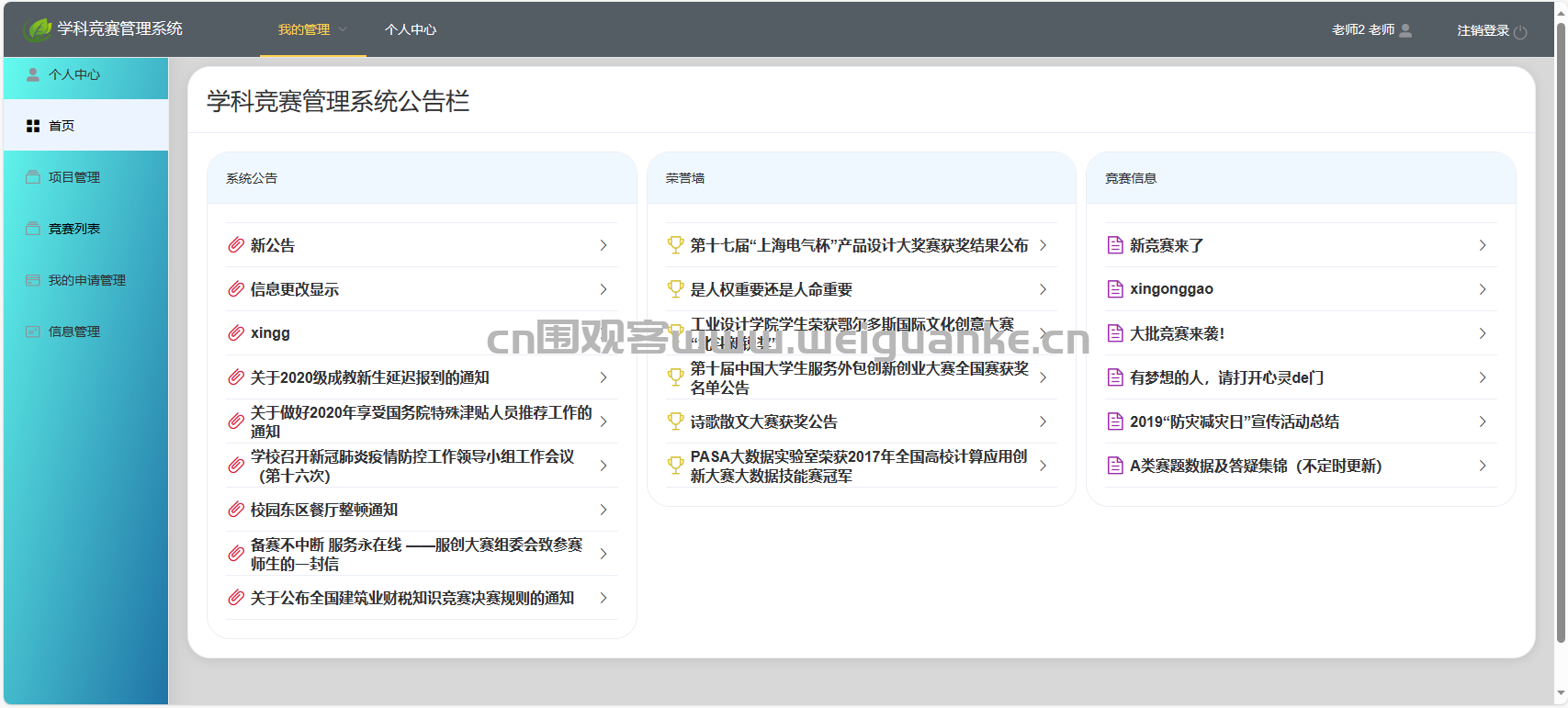Click the 系统公告 panel header
The width and height of the screenshot is (1568, 708).
[x=422, y=178]
